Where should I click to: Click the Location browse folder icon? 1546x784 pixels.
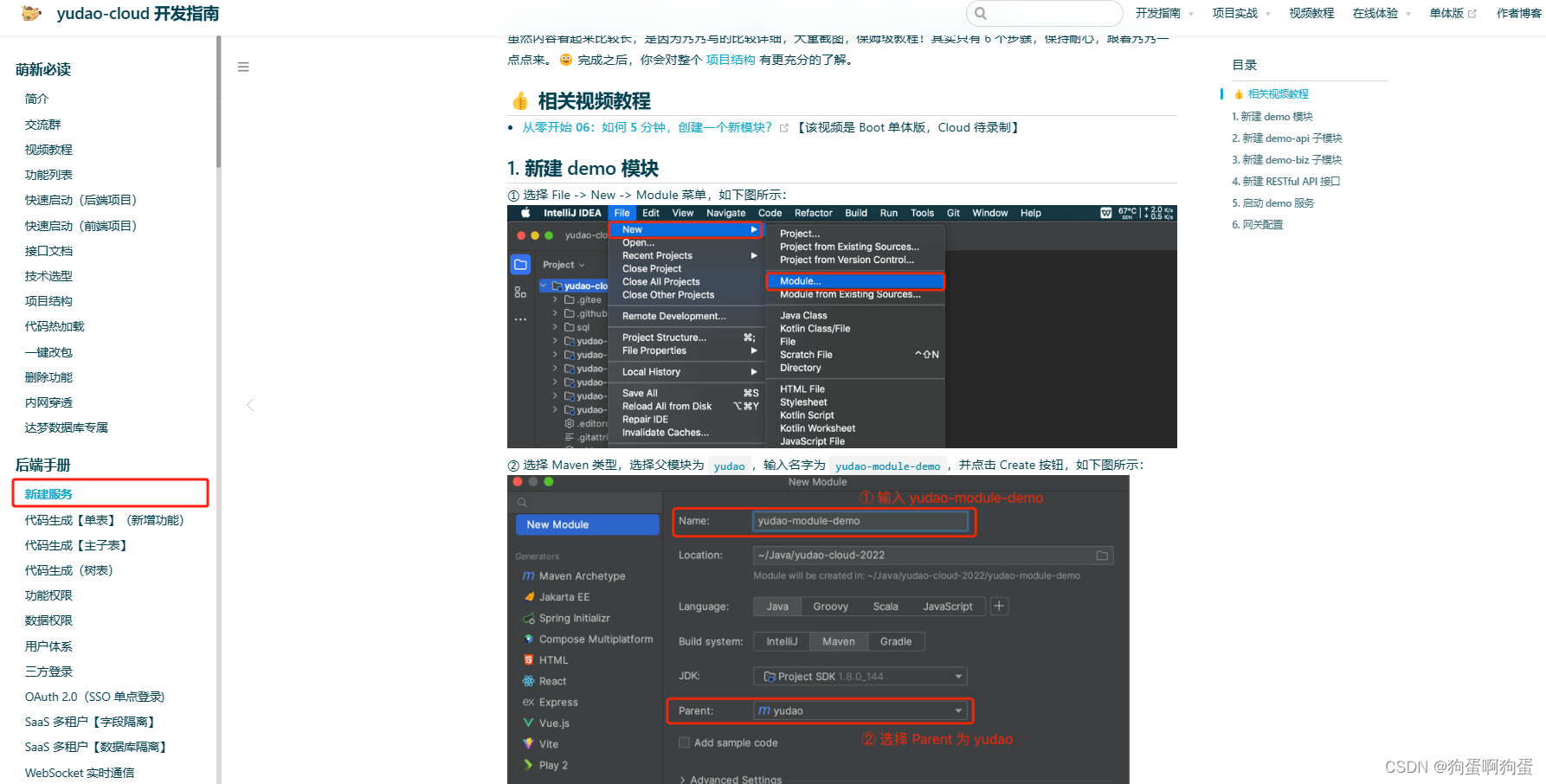coord(1102,556)
